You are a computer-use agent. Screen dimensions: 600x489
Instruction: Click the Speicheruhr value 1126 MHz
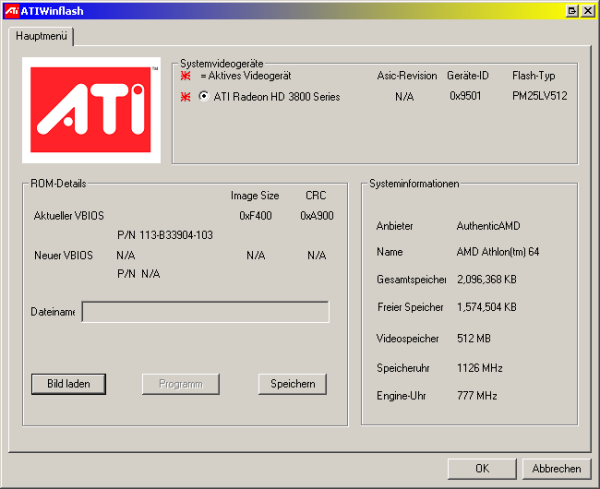coord(480,368)
